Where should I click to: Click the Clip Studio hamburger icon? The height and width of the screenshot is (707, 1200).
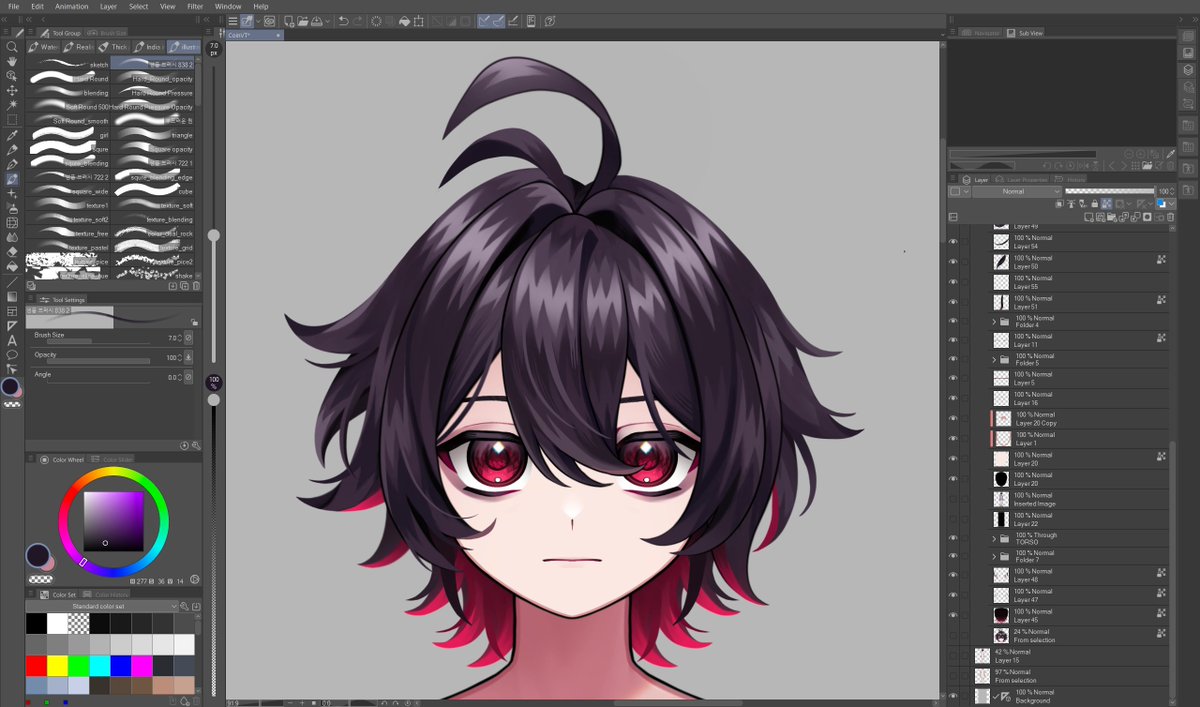coord(233,21)
